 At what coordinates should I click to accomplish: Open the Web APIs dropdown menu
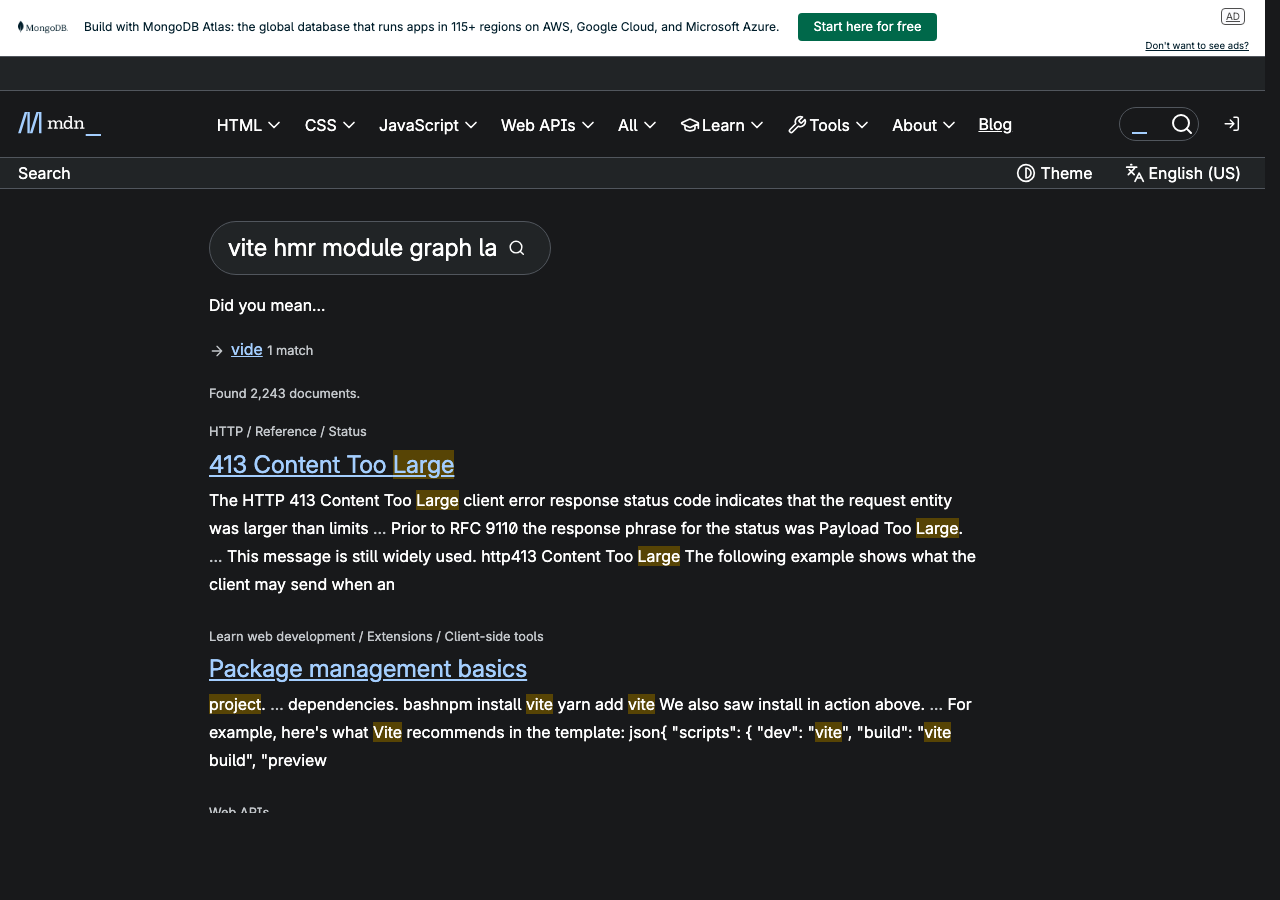click(x=547, y=125)
